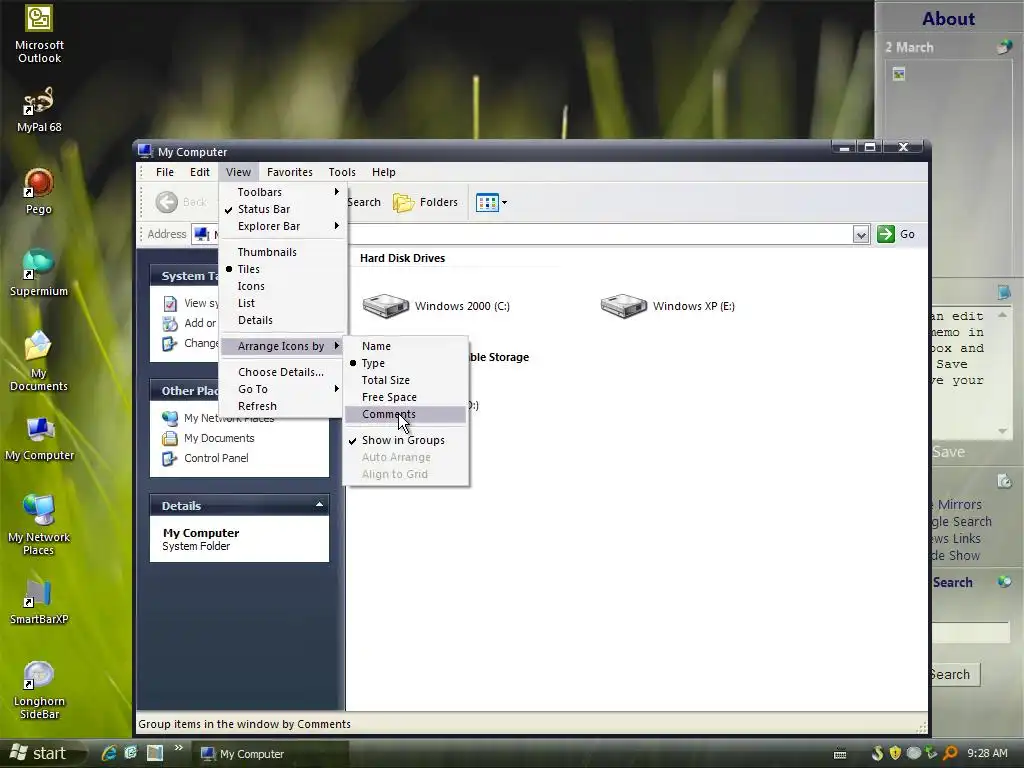Select Details view option
Screen dimensions: 1024x768
coord(283,320)
